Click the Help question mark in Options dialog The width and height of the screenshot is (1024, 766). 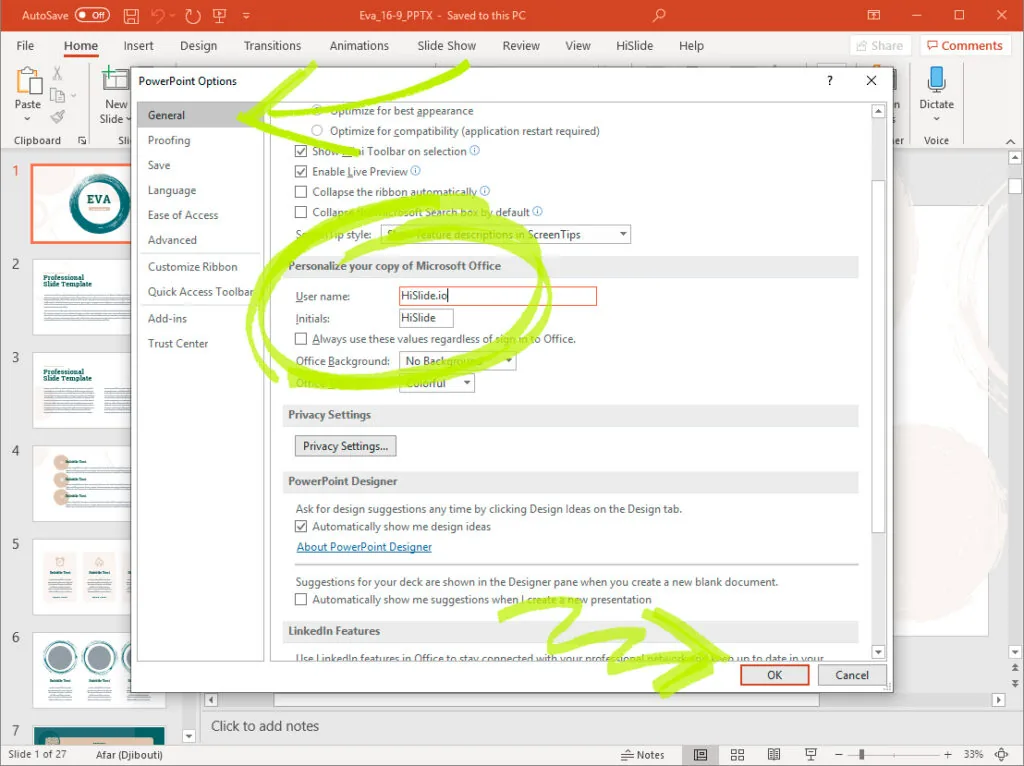point(829,80)
